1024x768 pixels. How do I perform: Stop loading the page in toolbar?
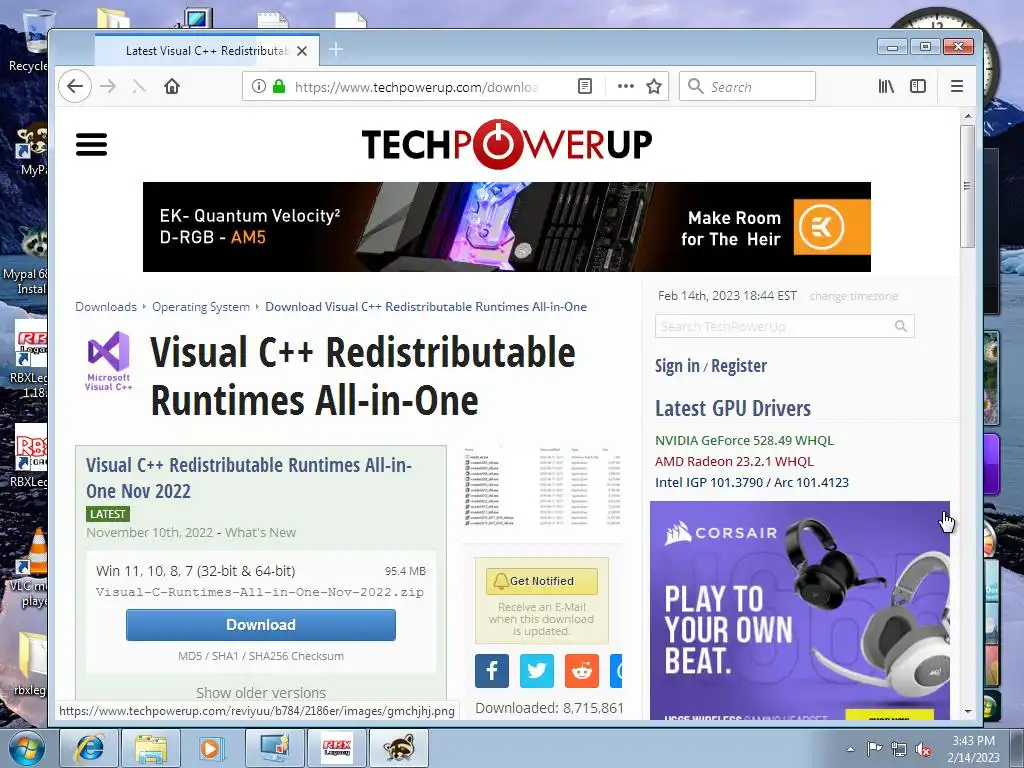[138, 86]
